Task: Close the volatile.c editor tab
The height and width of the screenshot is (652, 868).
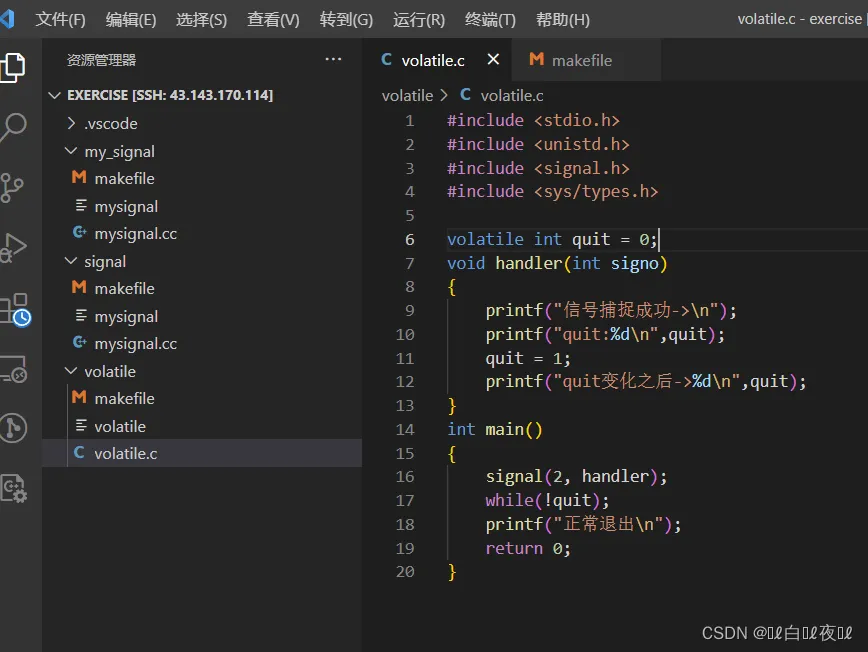Action: 493,60
